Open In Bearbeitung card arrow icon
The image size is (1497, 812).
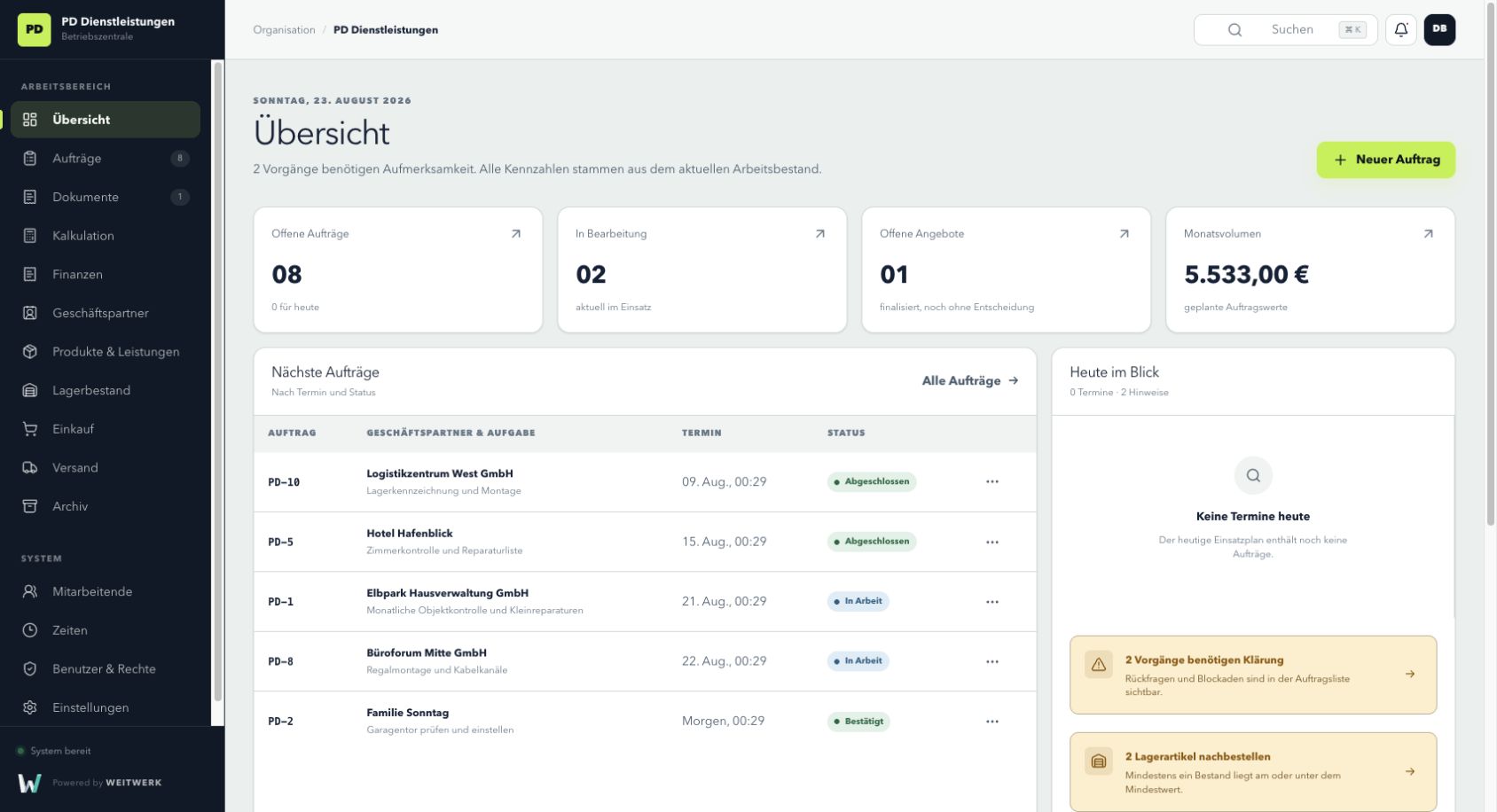(820, 234)
